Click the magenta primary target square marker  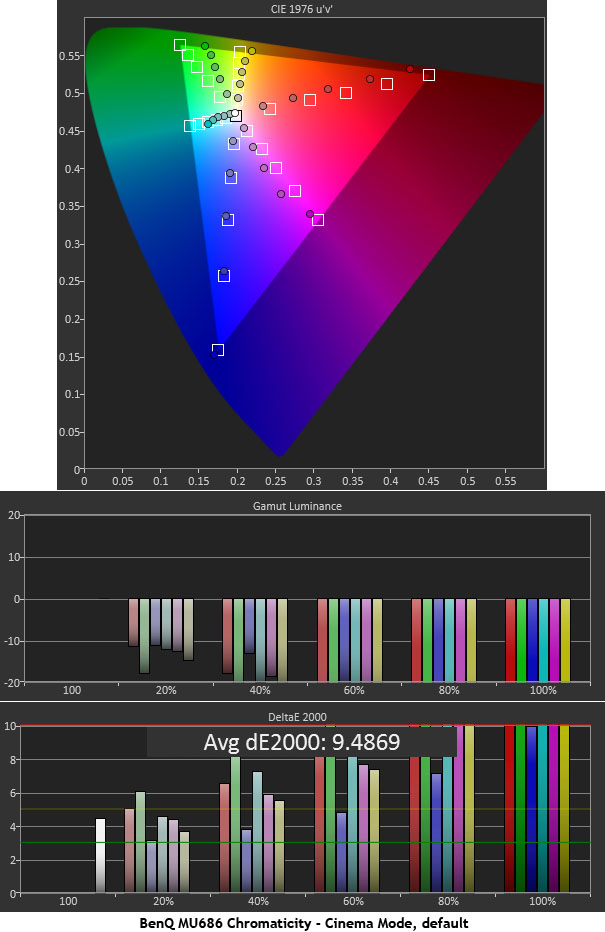pyautogui.click(x=318, y=220)
